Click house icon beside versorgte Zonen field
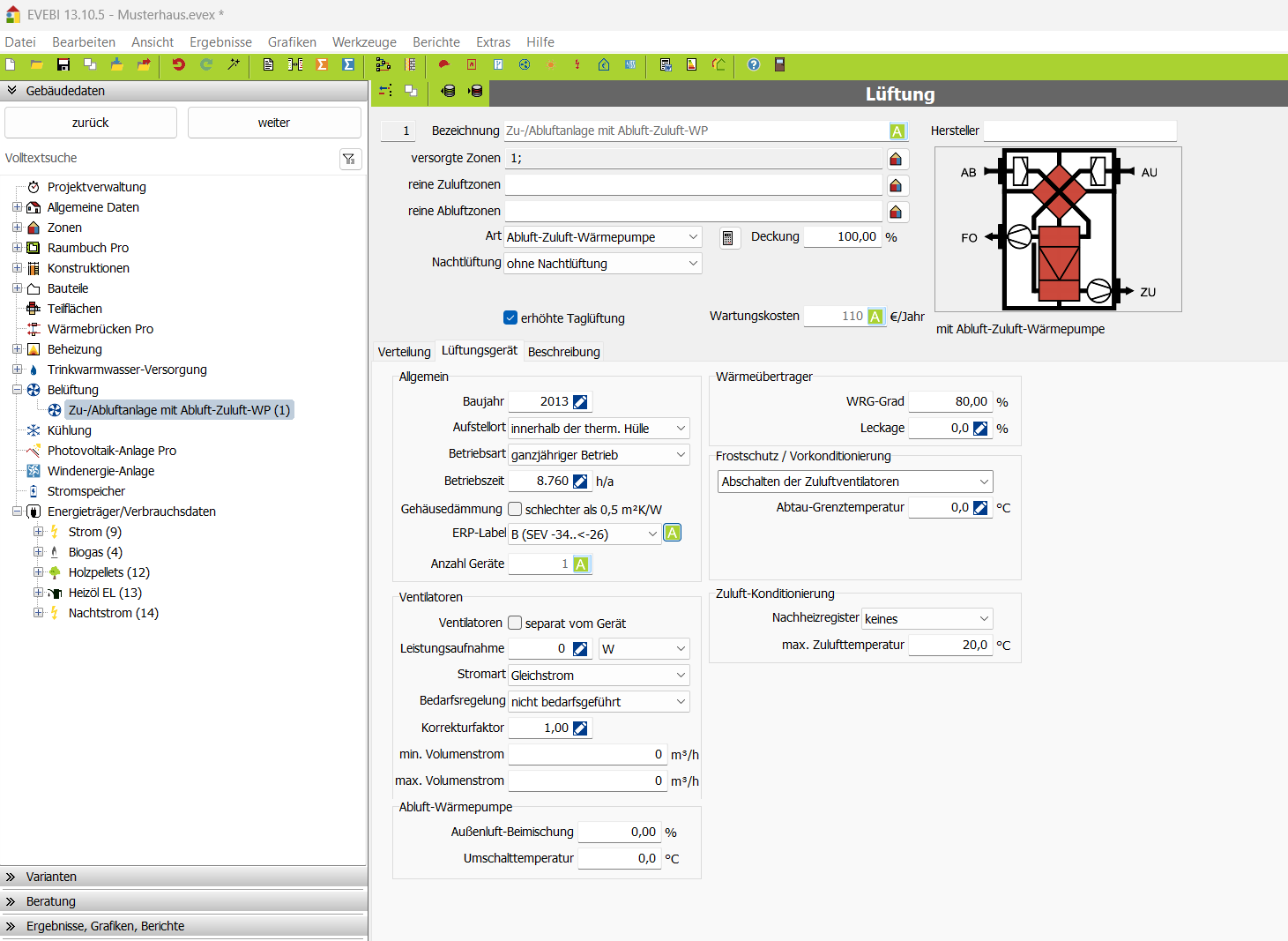Image resolution: width=1288 pixels, height=941 pixels. pos(896,159)
